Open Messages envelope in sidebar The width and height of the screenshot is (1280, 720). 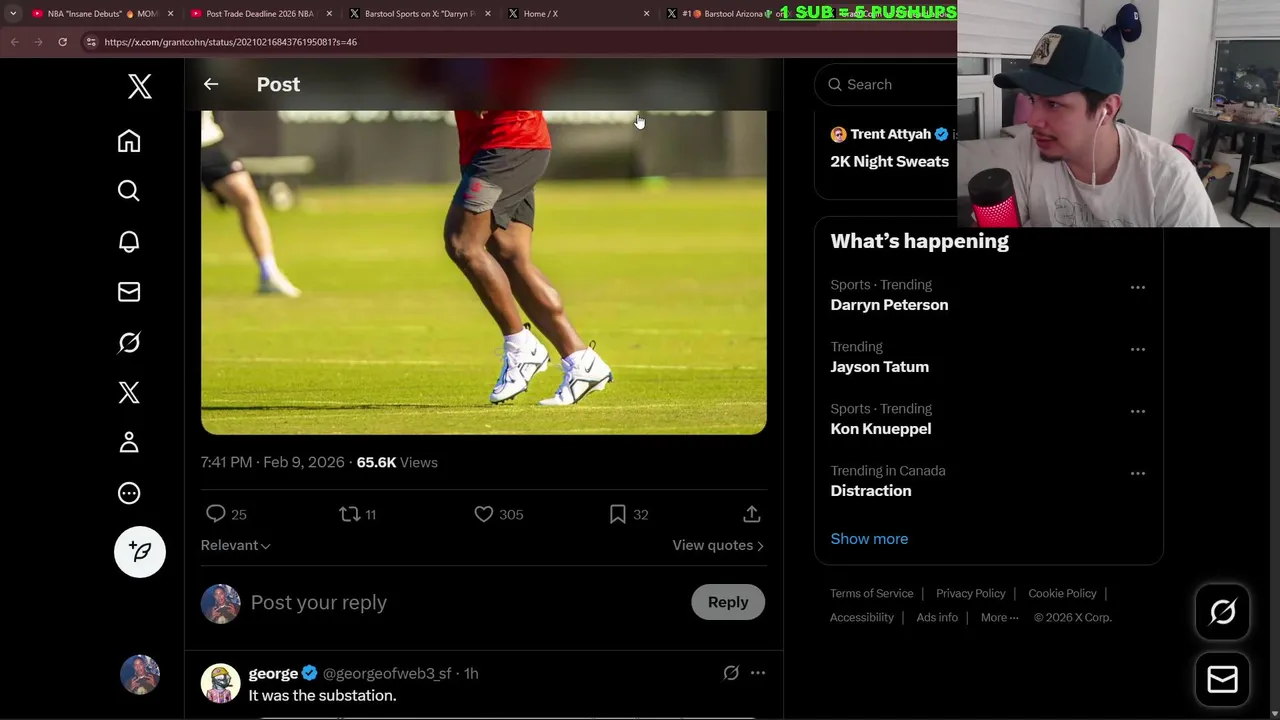coord(129,292)
